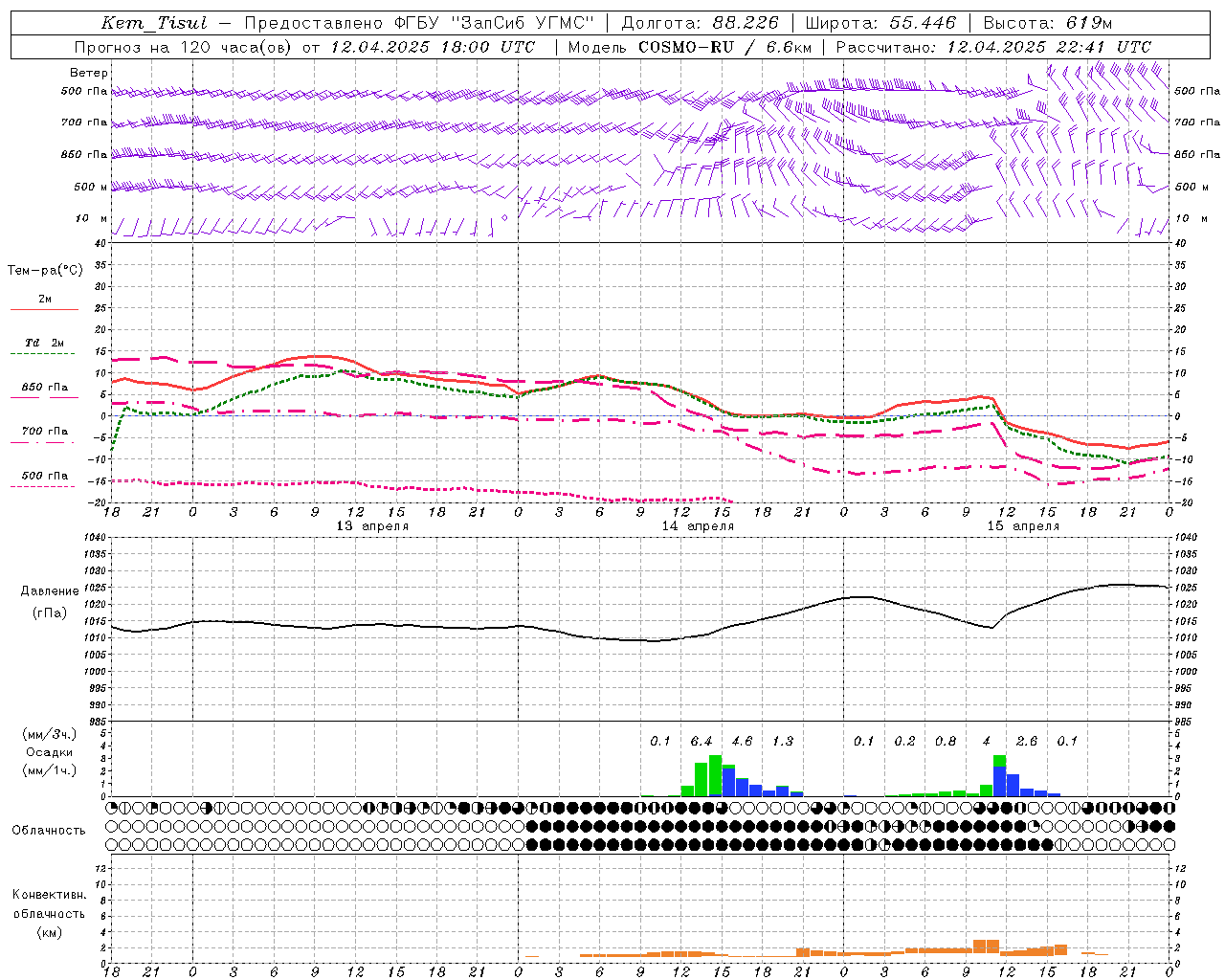The width and height of the screenshot is (1225, 980).
Task: Click the precipitation total "0.8"
Action: 946,741
